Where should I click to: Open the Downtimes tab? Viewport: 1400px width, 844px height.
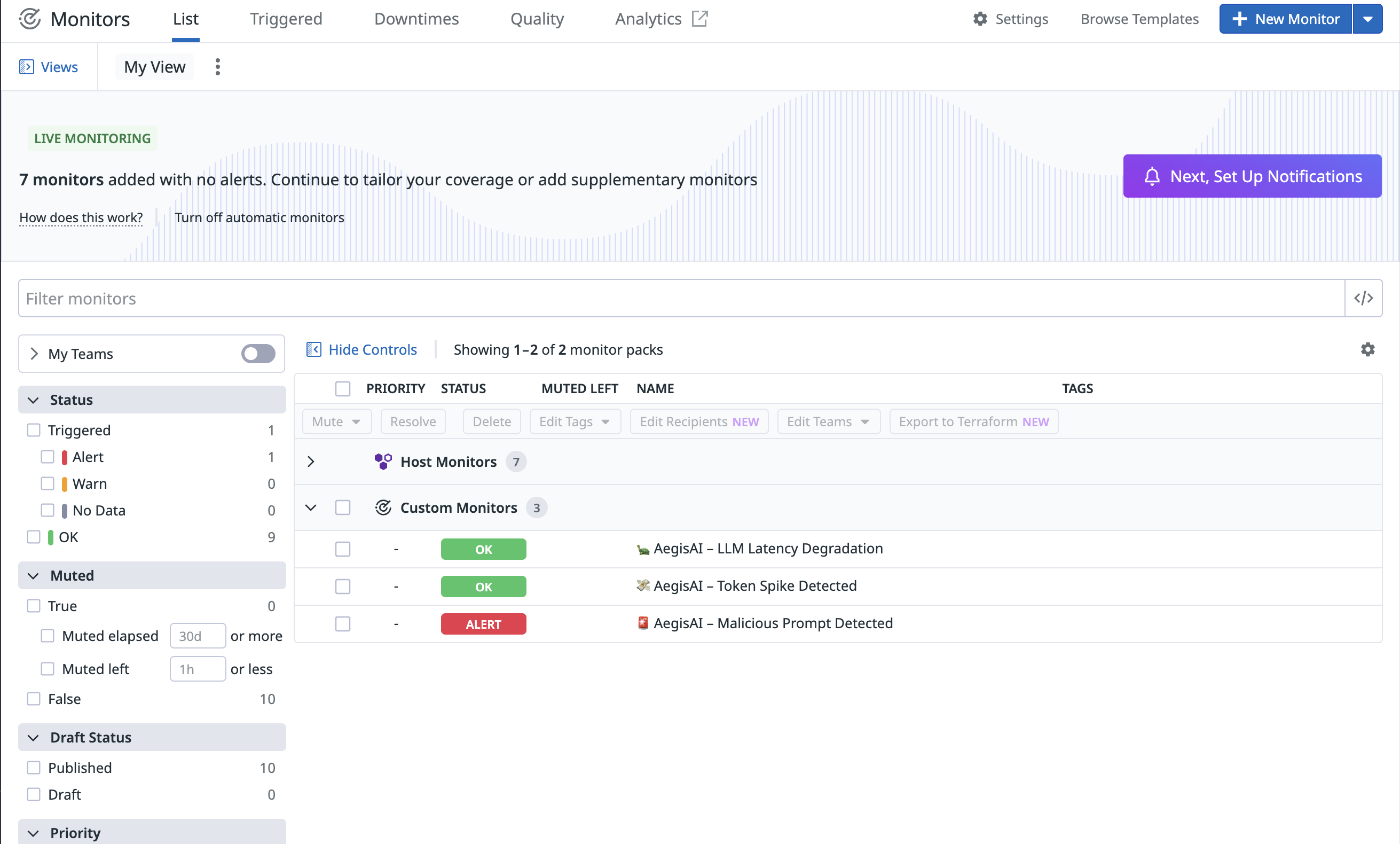[x=416, y=19]
